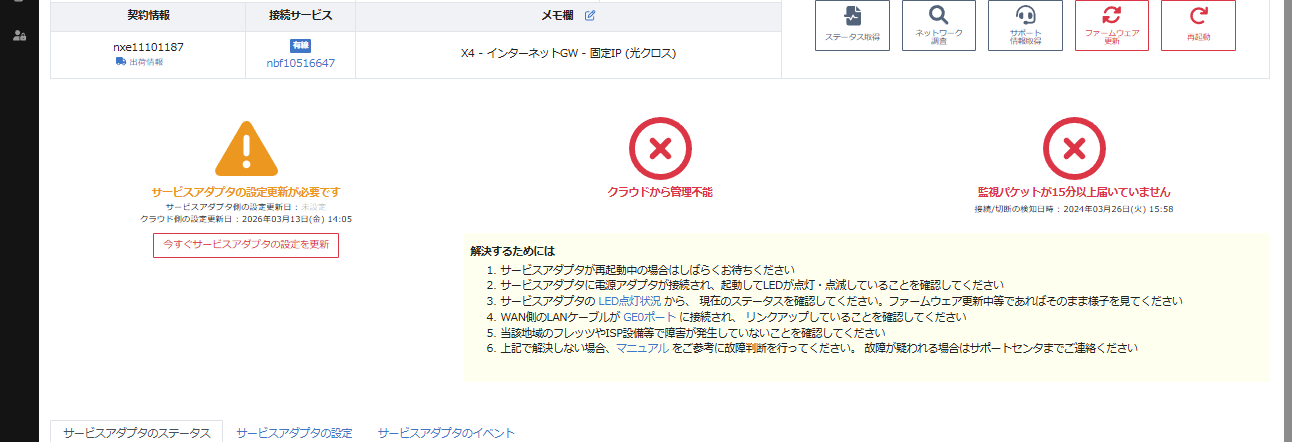1292x442 pixels.
Task: Select the サービスアダプタのステータス tab
Action: click(136, 433)
